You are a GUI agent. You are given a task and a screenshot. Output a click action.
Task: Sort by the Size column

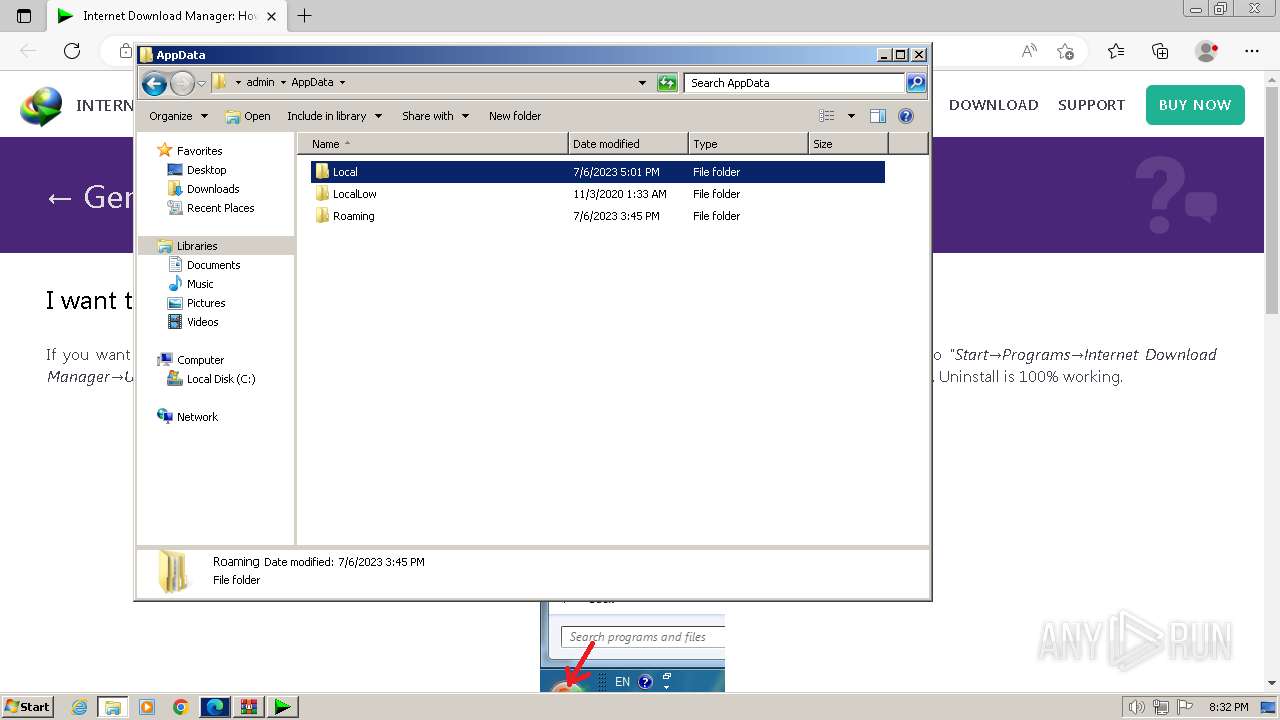848,144
